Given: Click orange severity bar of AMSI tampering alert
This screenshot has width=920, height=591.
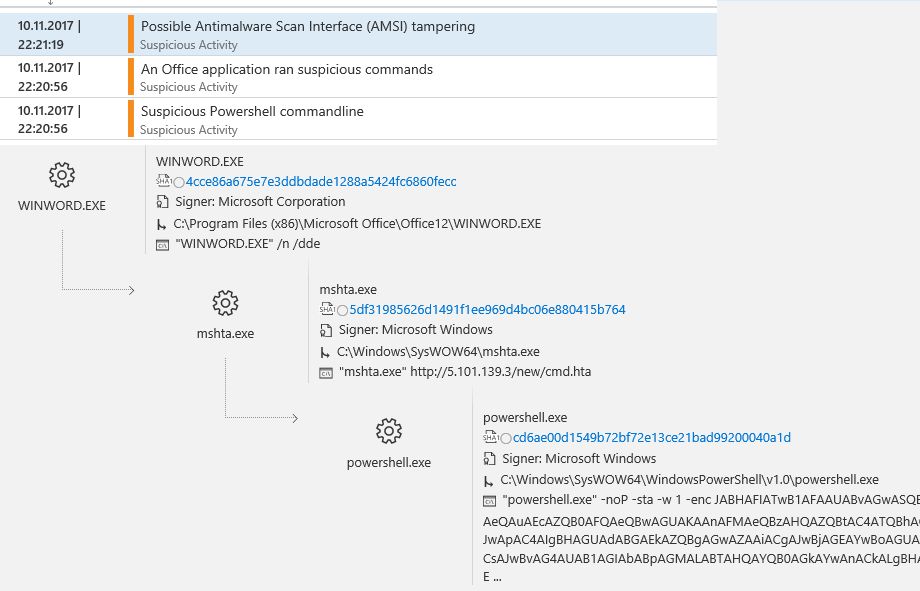Looking at the screenshot, I should (x=131, y=34).
